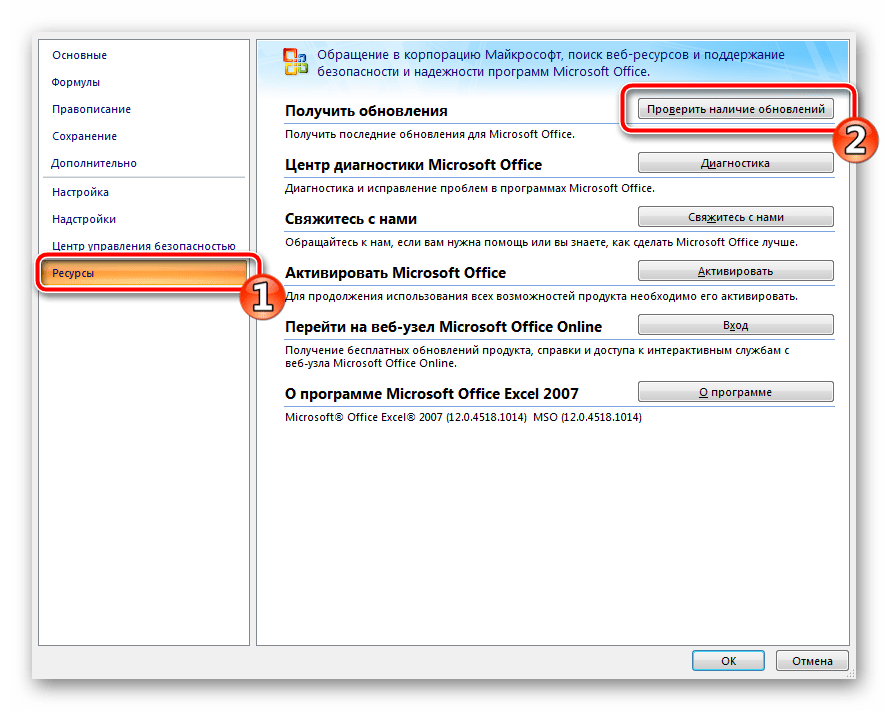Viewport: 888px width, 711px height.
Task: Click the Вход button
Action: (x=736, y=325)
